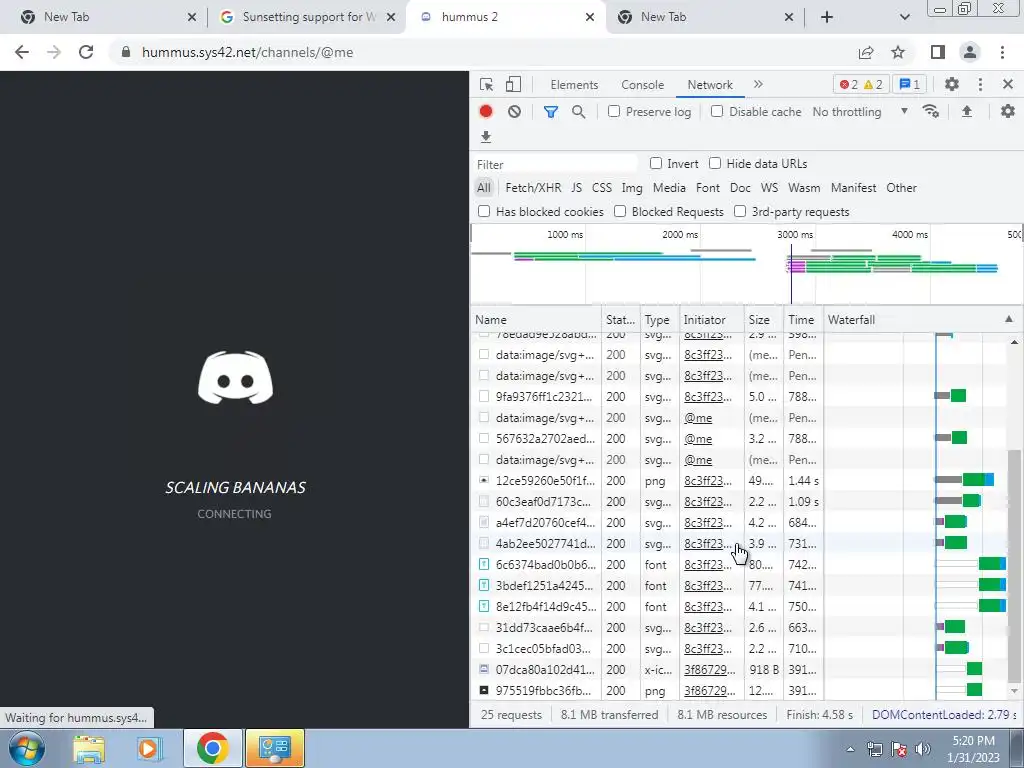Select the Network tab
The image size is (1024, 768).
710,85
